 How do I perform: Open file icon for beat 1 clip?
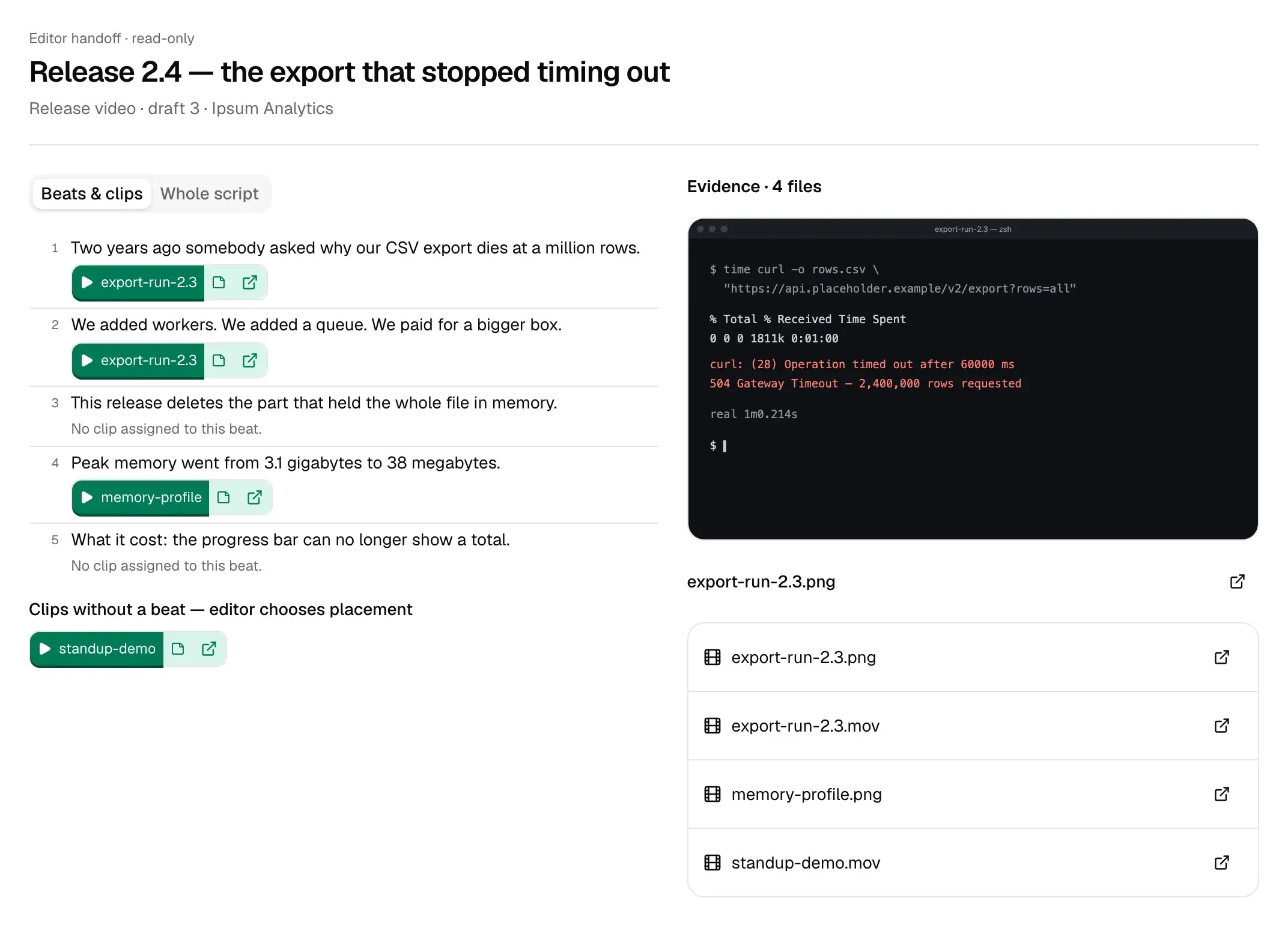click(219, 282)
